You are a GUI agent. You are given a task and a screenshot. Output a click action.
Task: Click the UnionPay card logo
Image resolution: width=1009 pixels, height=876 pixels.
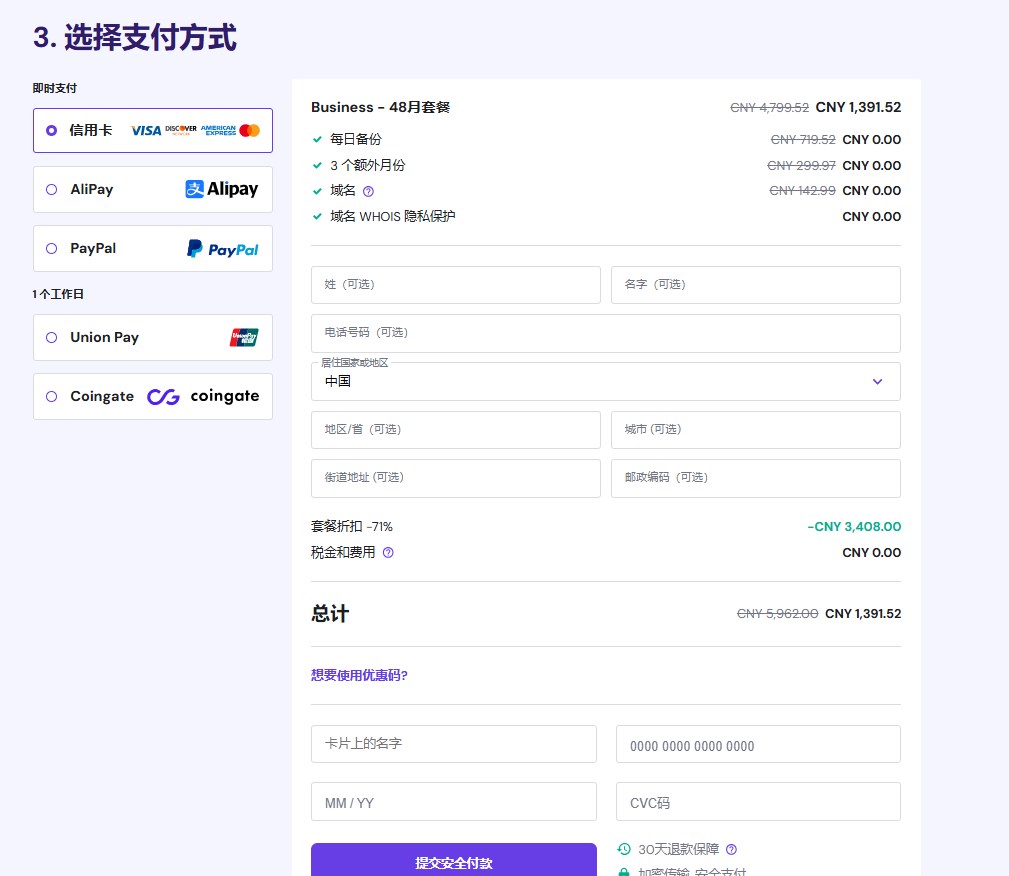pos(243,338)
